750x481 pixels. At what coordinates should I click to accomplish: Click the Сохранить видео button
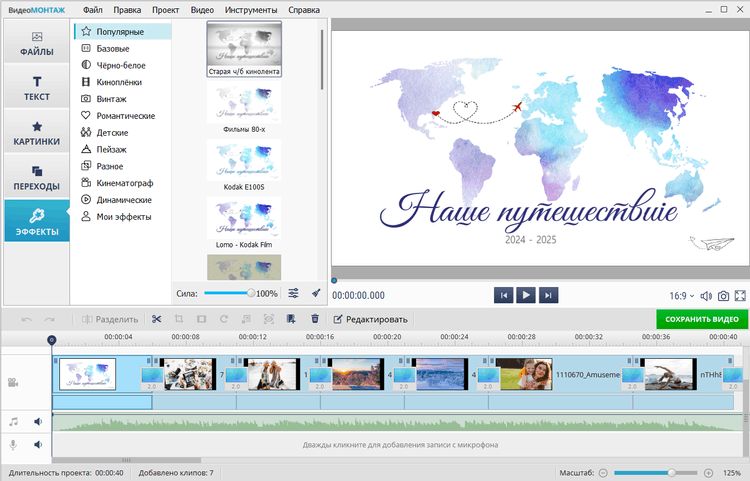[701, 319]
